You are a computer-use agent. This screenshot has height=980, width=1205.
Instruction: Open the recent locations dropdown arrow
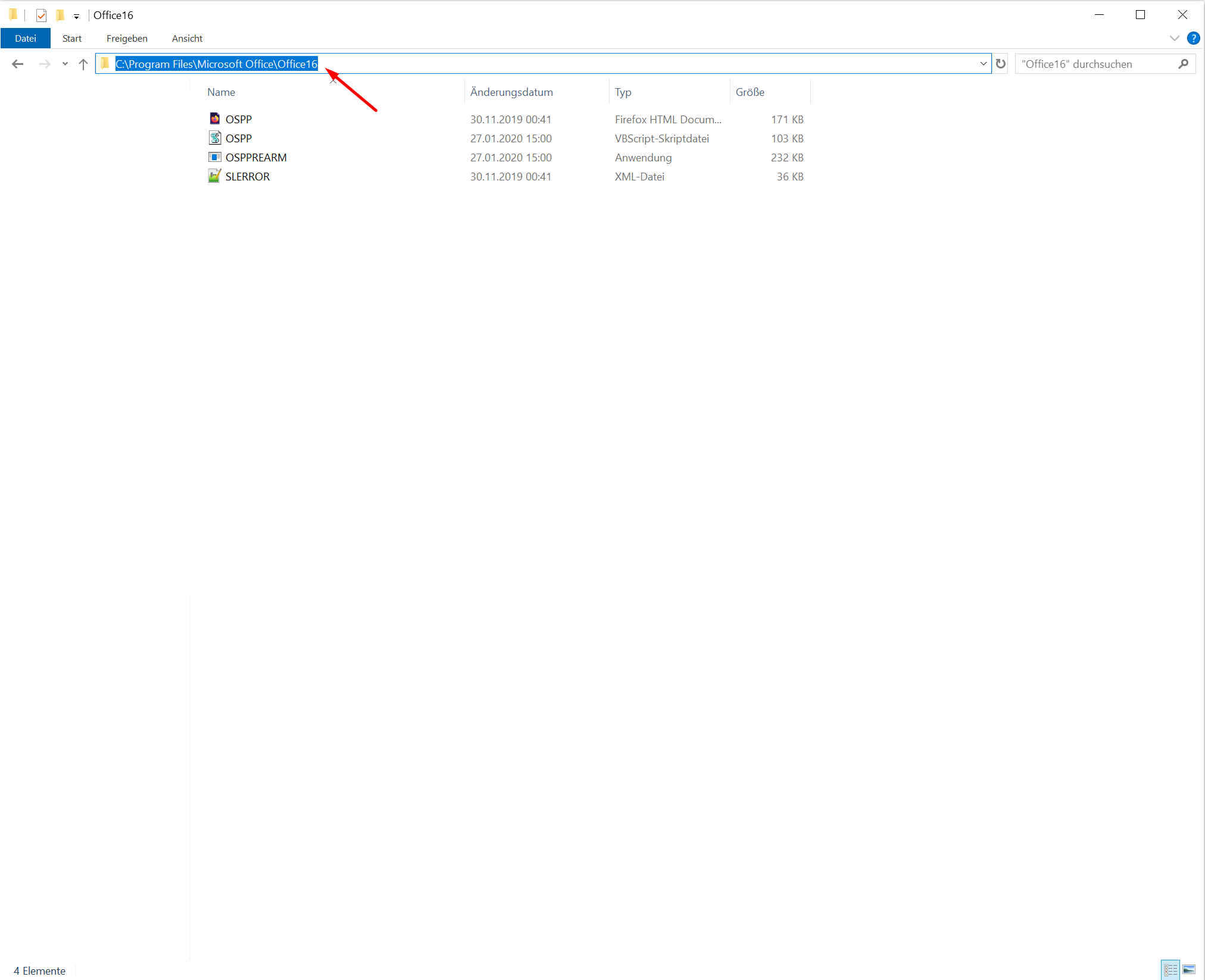65,64
